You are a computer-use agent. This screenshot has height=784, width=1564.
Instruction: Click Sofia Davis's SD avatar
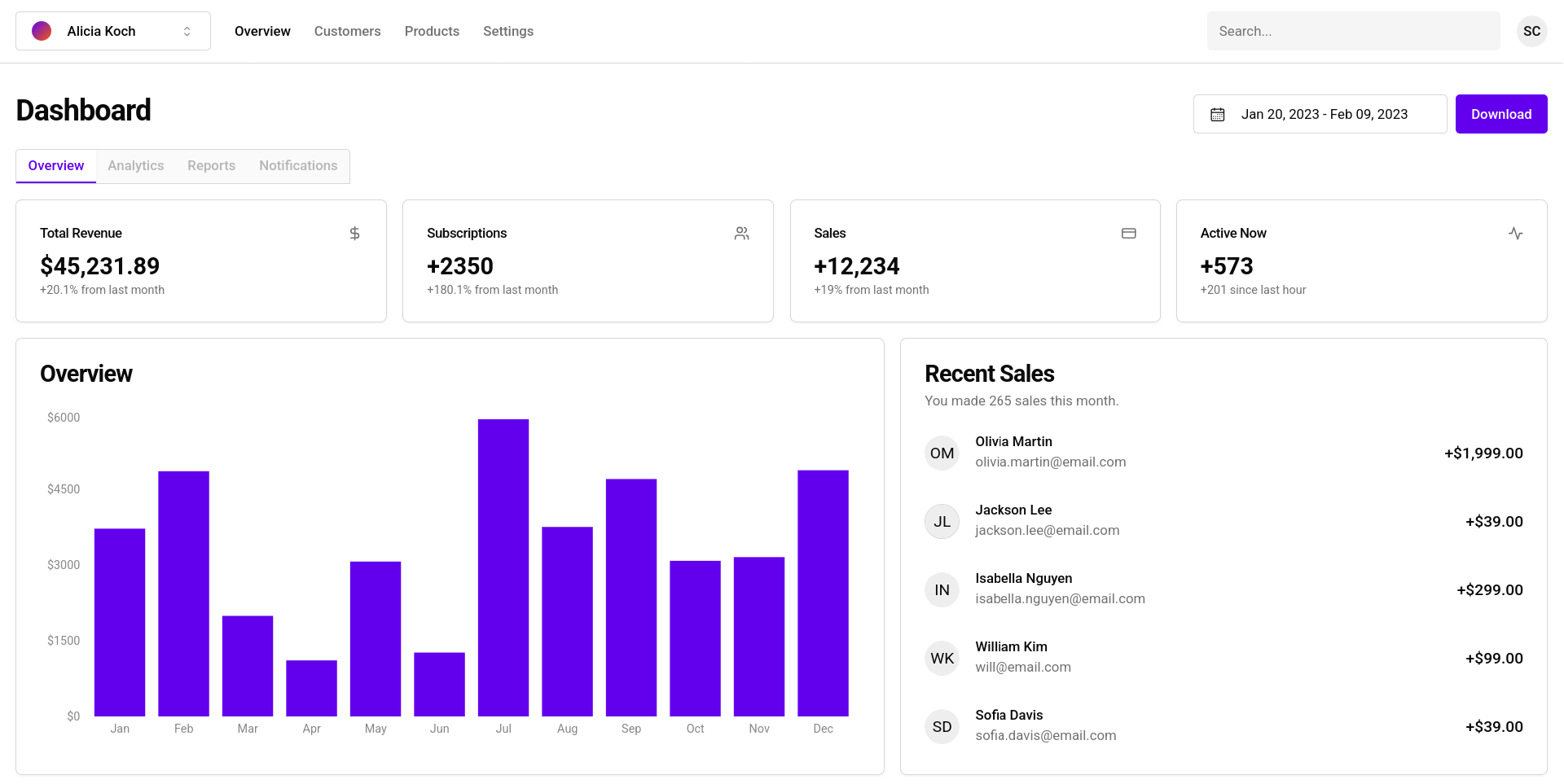tap(942, 726)
